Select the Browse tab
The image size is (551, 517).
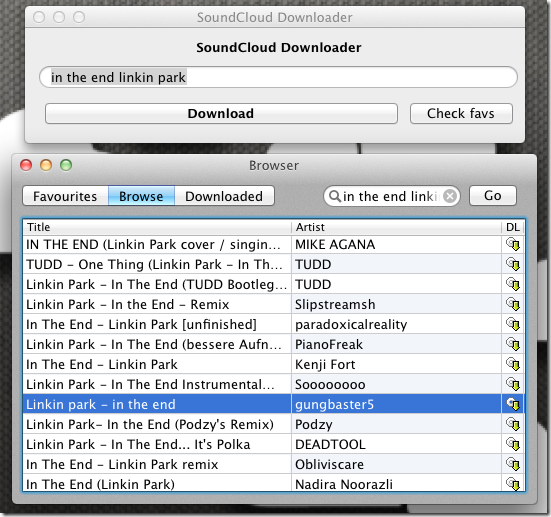point(141,196)
